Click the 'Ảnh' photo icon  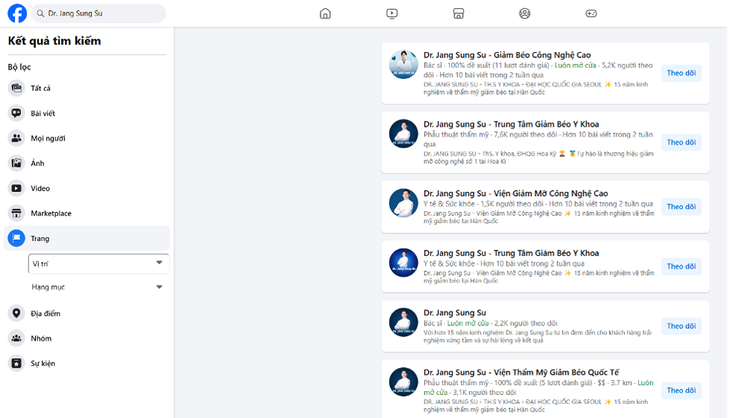[16, 163]
